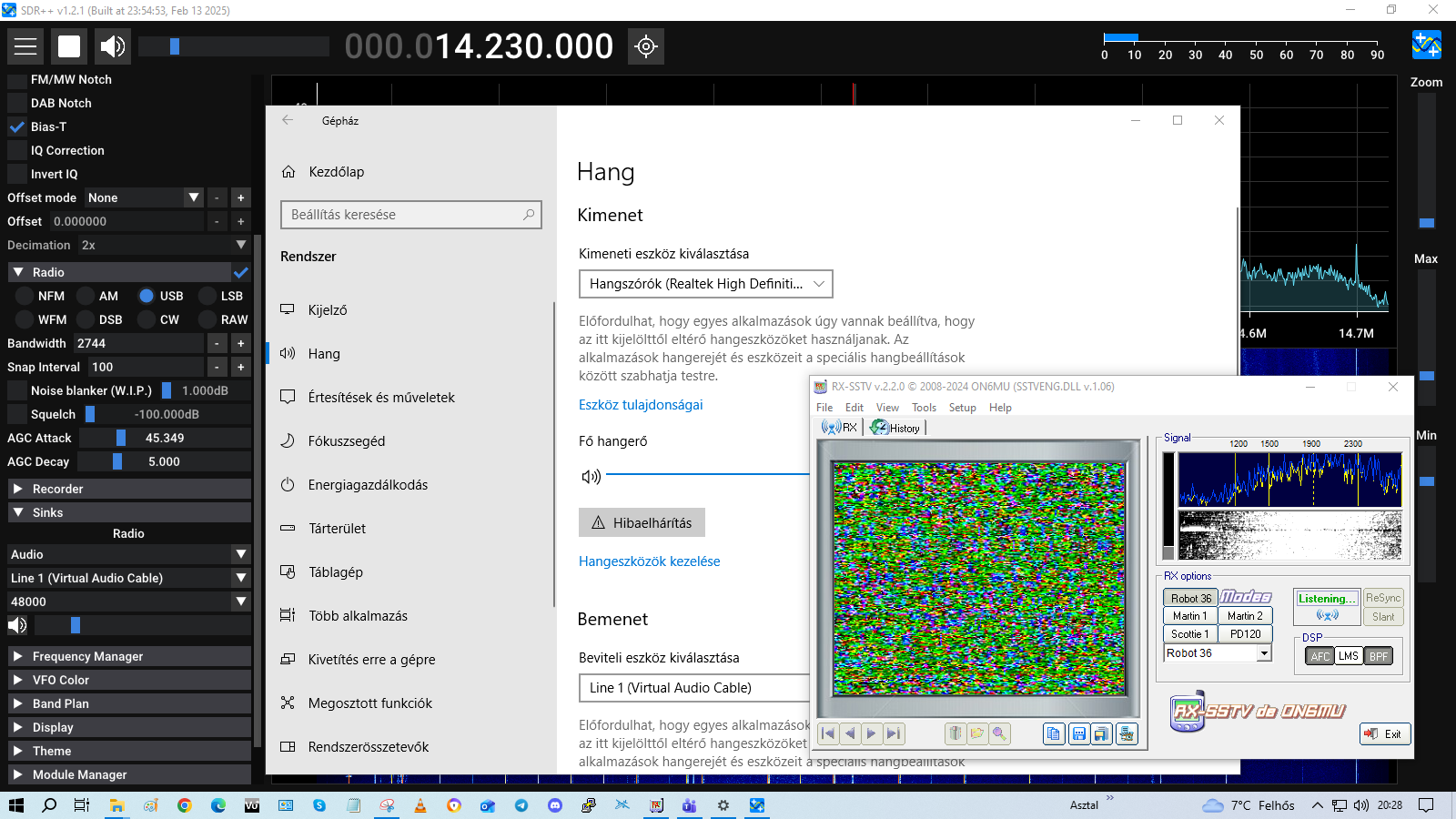Select the LSB demodulation mode

[207, 296]
